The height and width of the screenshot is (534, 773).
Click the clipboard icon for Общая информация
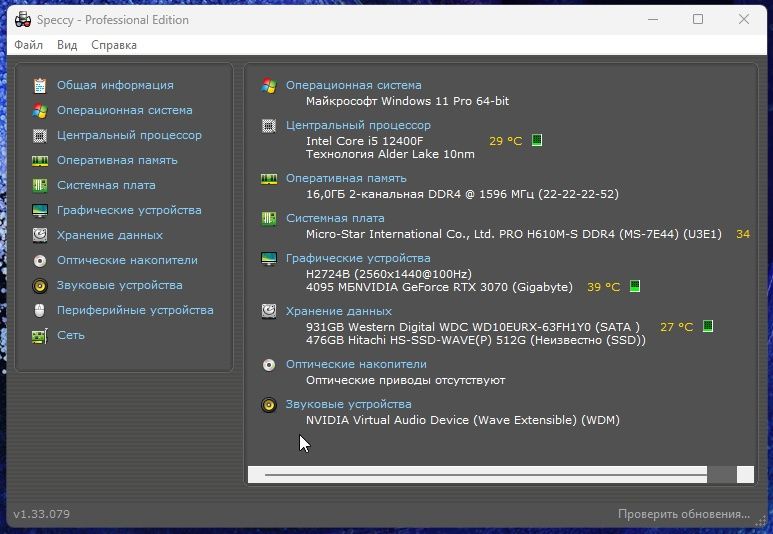[x=40, y=85]
